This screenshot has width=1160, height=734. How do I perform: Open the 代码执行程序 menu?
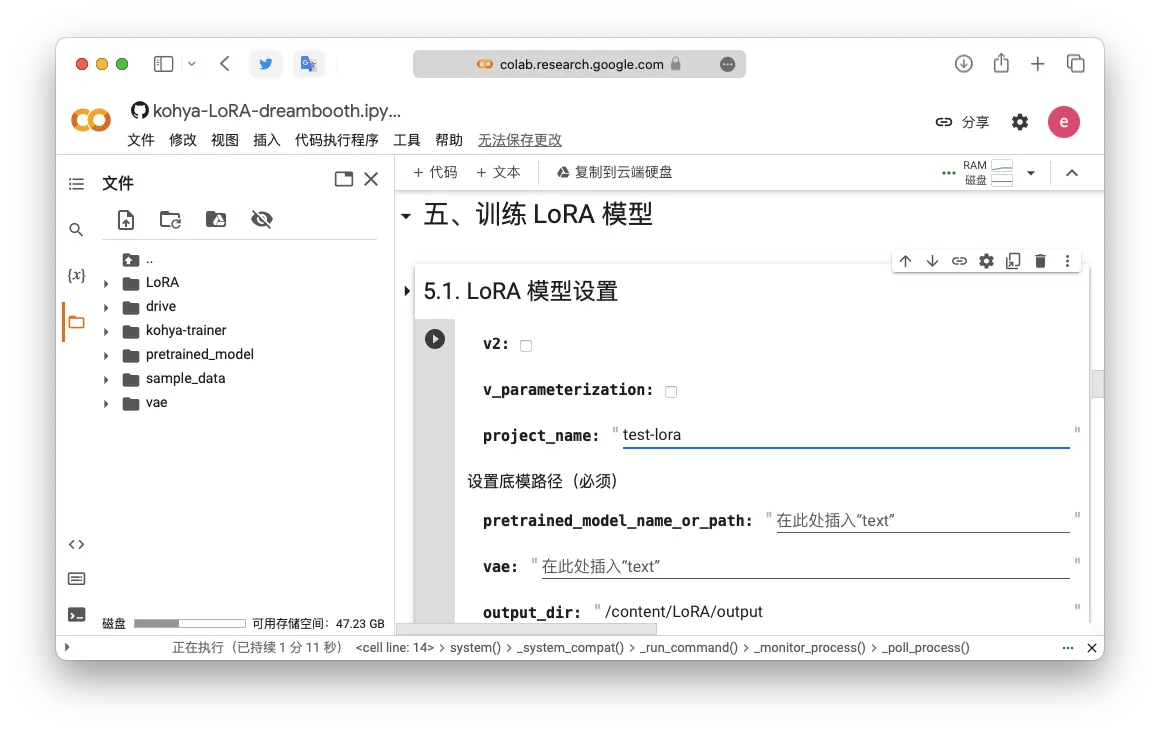[337, 140]
